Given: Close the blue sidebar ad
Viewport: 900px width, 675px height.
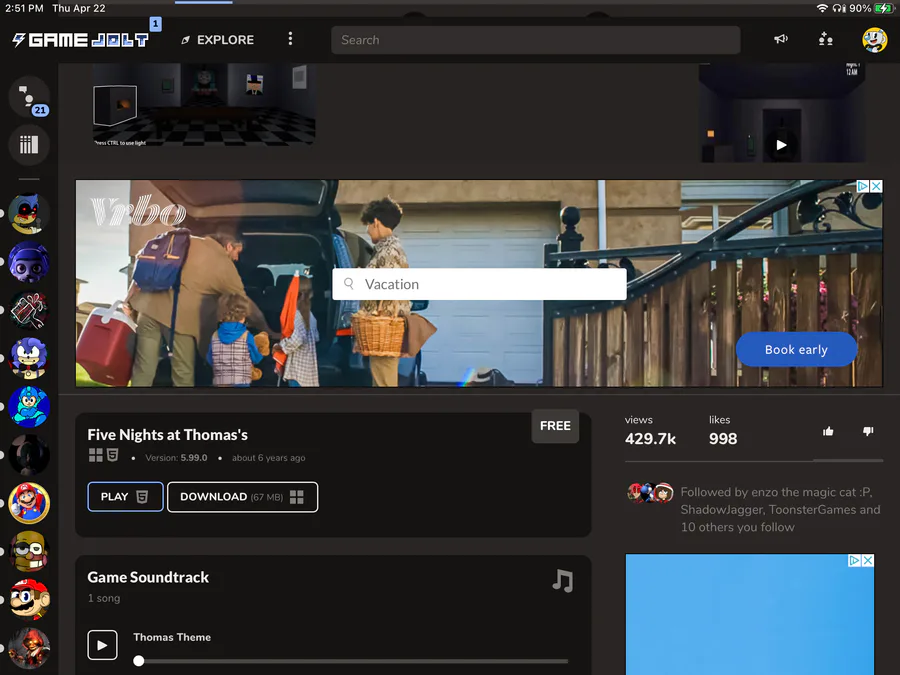Looking at the screenshot, I should [x=868, y=560].
